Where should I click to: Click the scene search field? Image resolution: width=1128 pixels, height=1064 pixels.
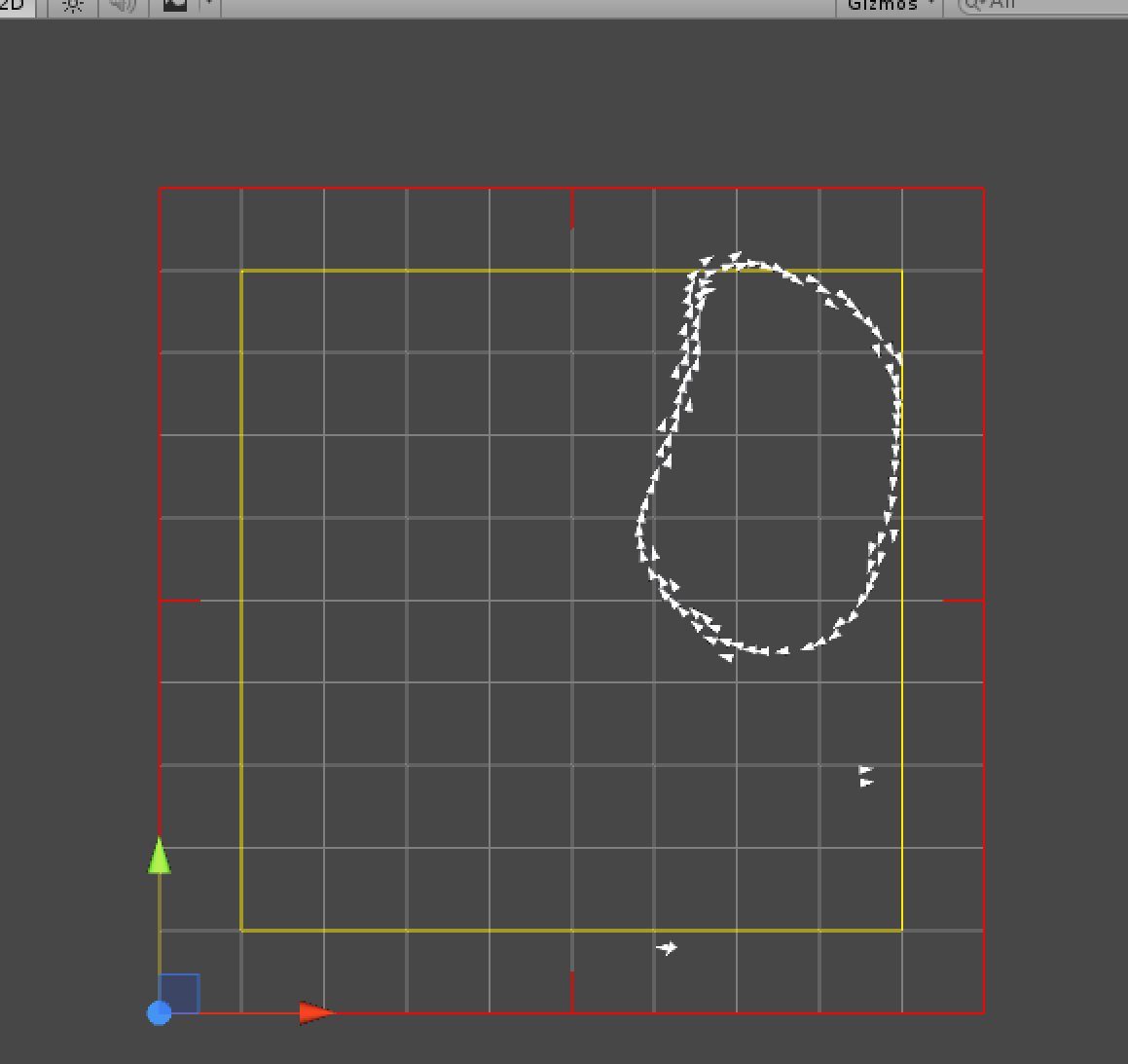point(1043,6)
